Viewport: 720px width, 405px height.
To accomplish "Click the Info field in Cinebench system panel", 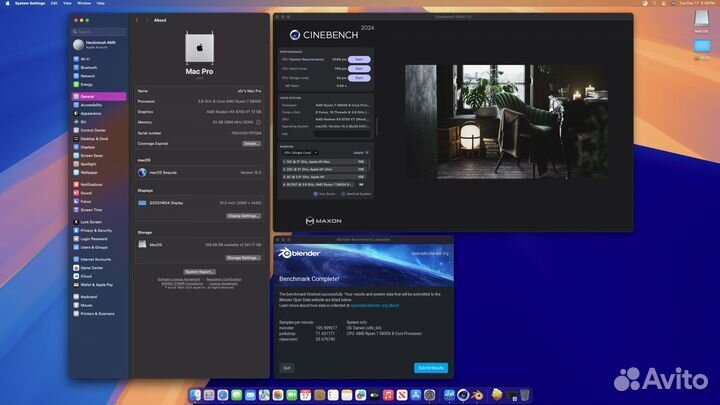I will [342, 134].
